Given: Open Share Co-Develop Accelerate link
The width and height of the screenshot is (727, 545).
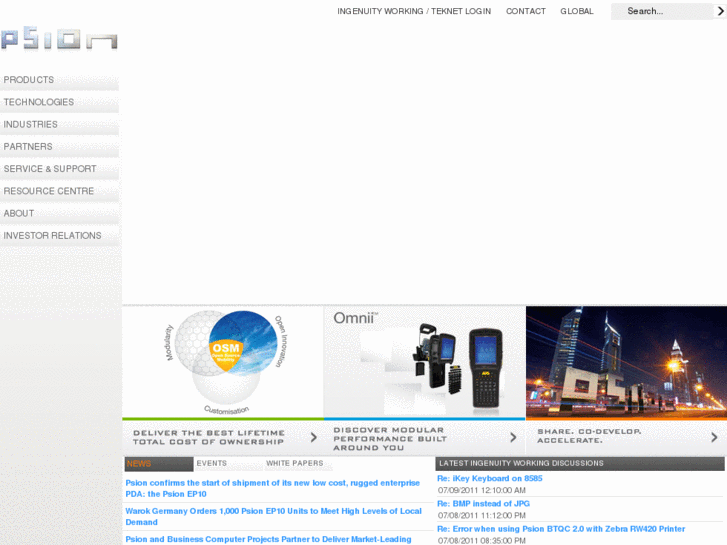Looking at the screenshot, I should coord(589,436).
